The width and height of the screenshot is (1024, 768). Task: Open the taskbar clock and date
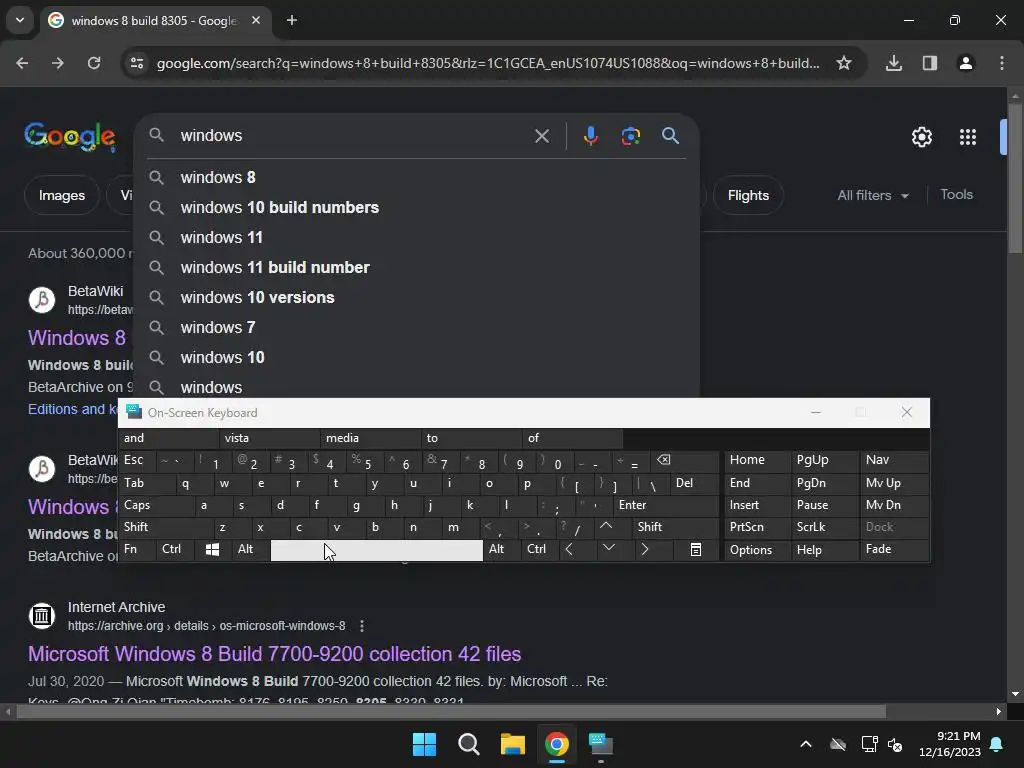coord(949,744)
